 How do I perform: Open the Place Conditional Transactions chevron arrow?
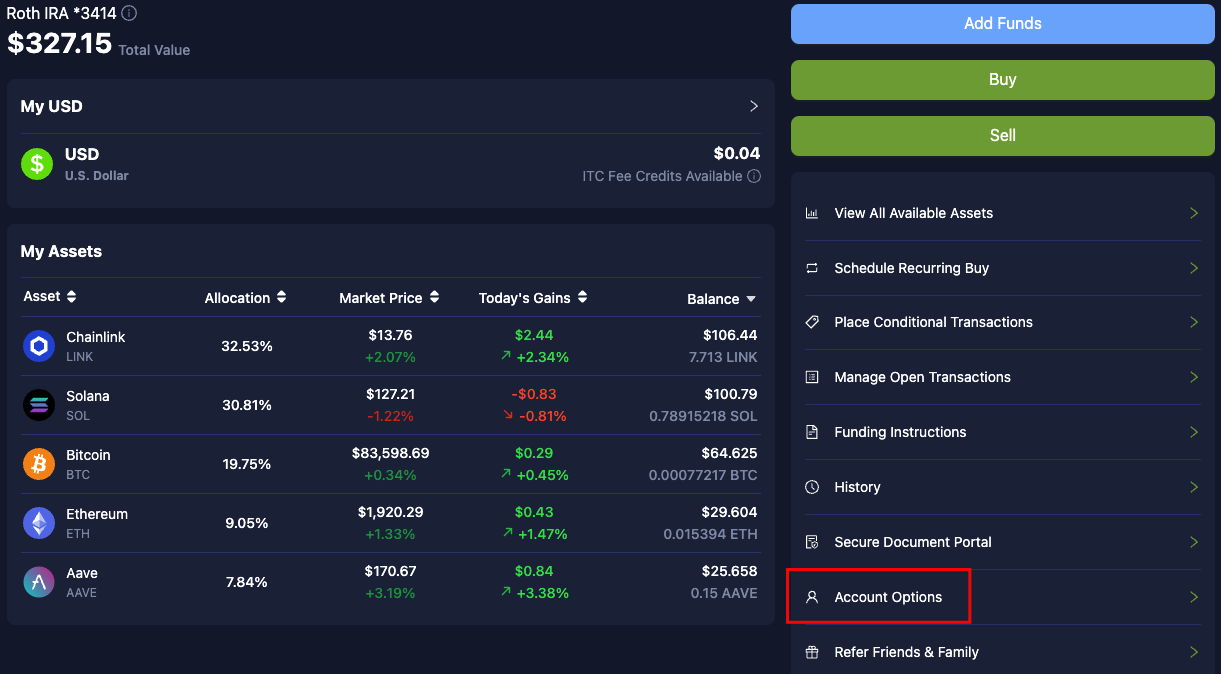(x=1193, y=322)
